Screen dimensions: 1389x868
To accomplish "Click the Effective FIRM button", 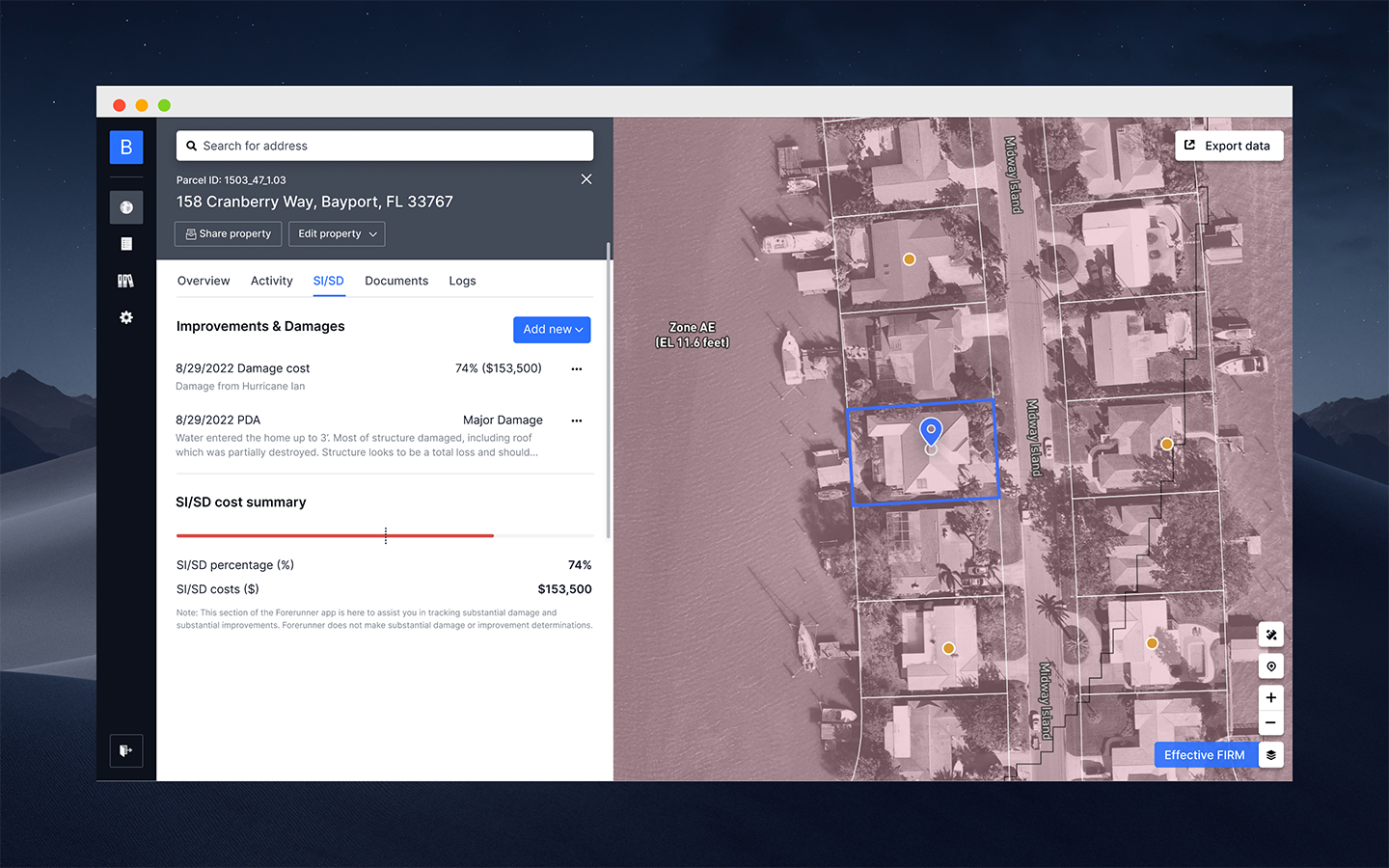I will [x=1206, y=755].
